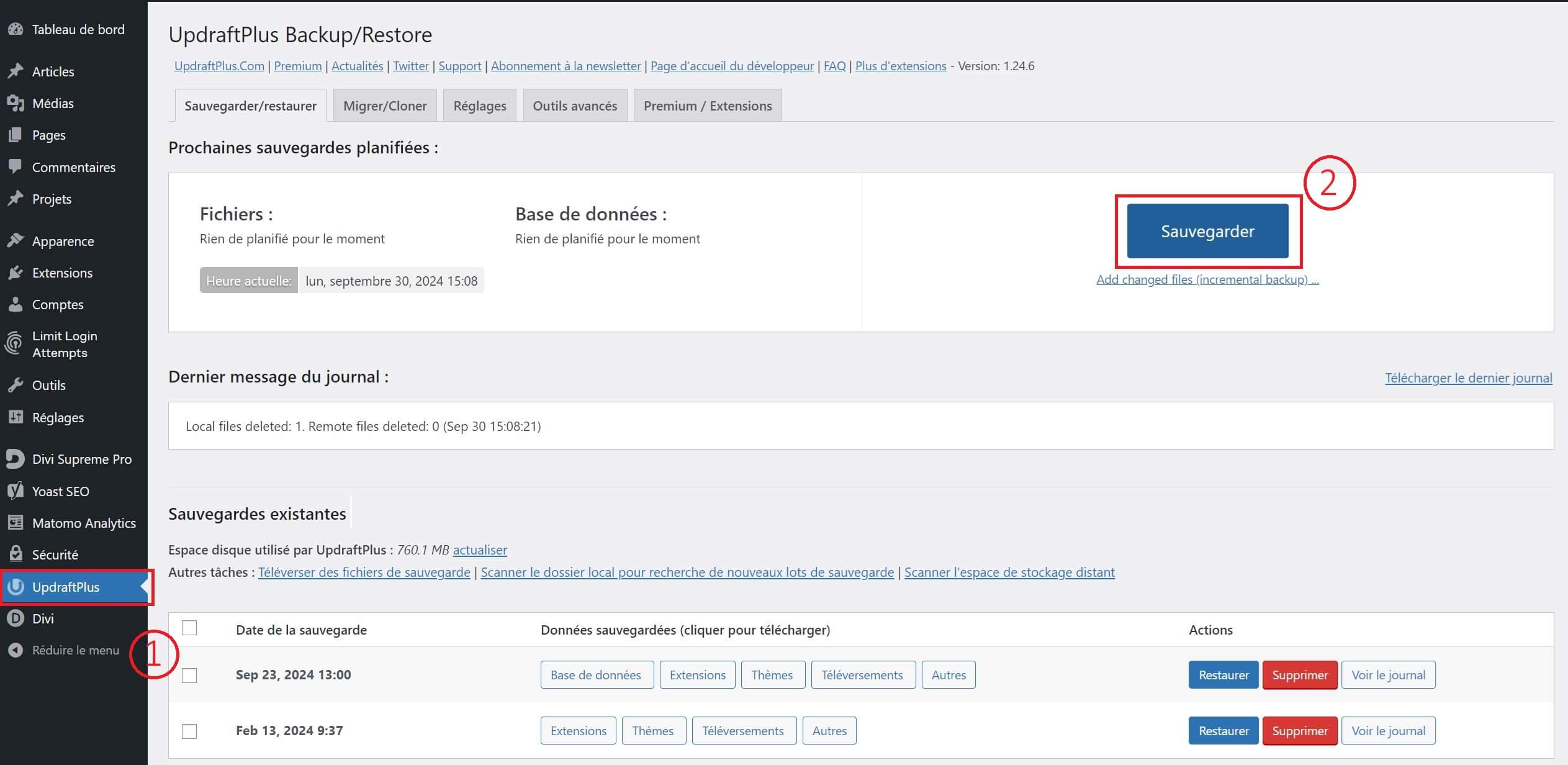The image size is (1568, 765).
Task: Open the Outils avancés tab
Action: click(x=575, y=106)
